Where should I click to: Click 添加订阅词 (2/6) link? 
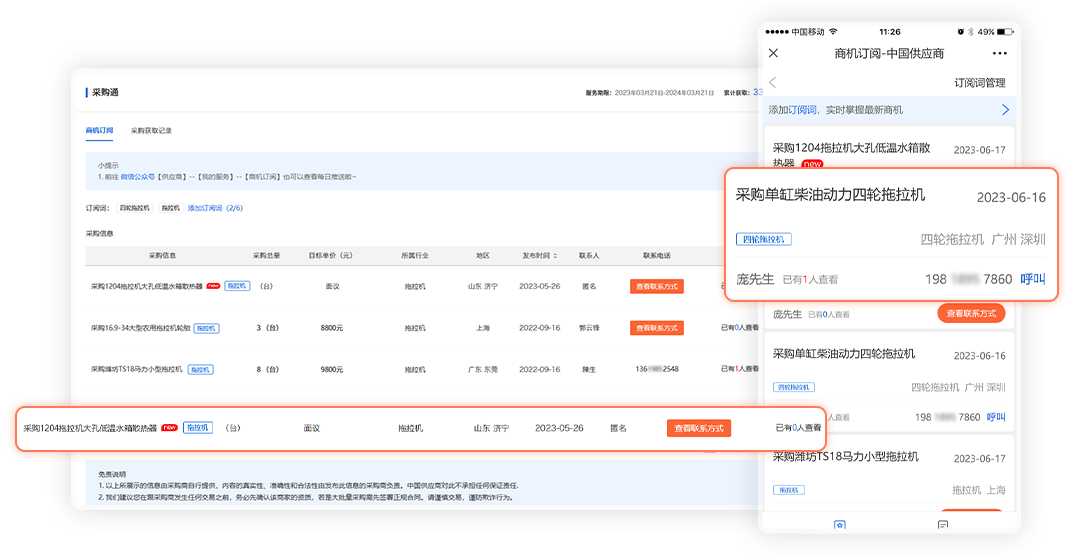click(215, 208)
